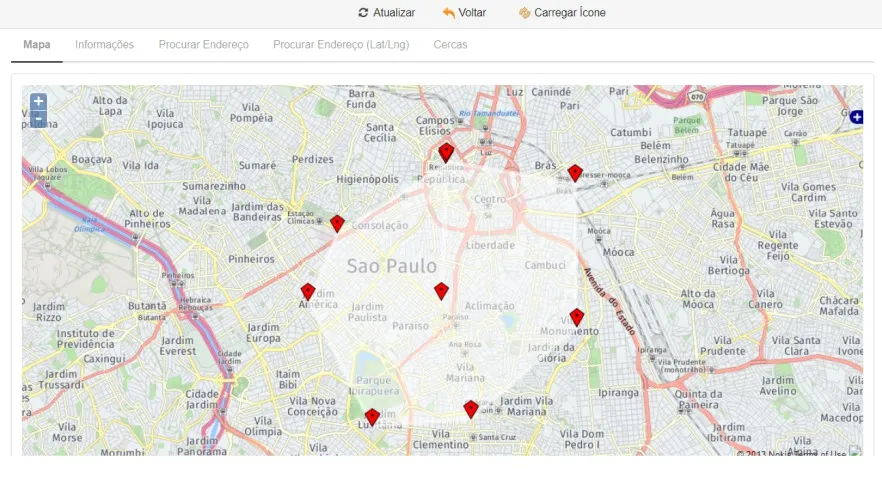Switch to the Mapa tab

coord(37,45)
